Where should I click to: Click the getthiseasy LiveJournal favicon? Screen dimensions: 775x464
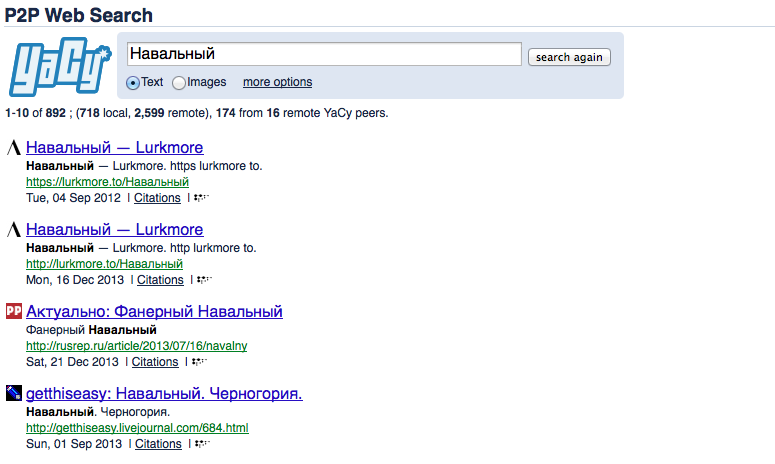(x=14, y=393)
